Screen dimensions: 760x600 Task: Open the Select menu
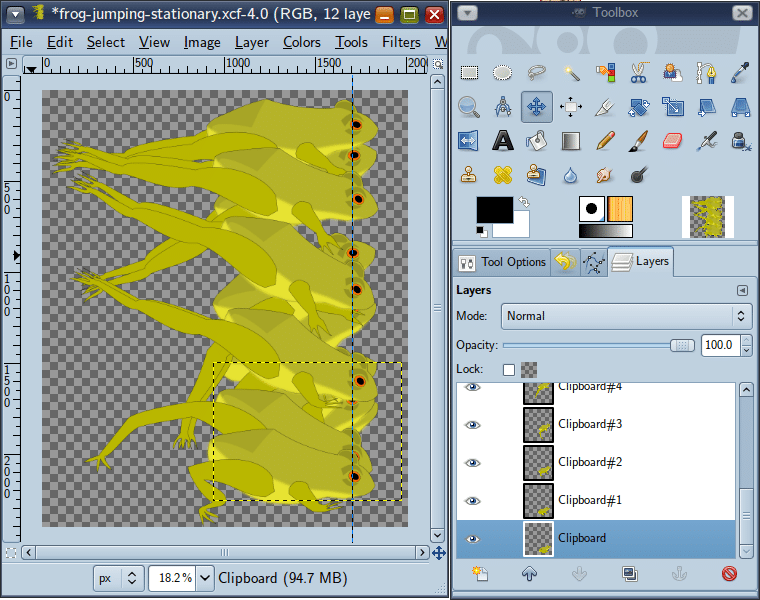(x=106, y=42)
